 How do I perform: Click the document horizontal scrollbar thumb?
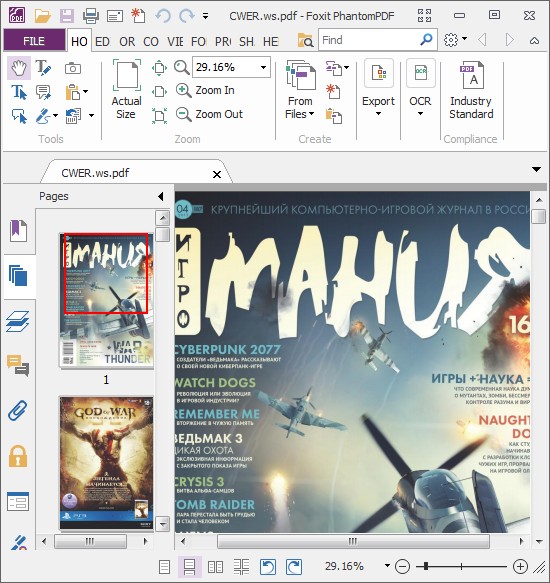tap(353, 541)
